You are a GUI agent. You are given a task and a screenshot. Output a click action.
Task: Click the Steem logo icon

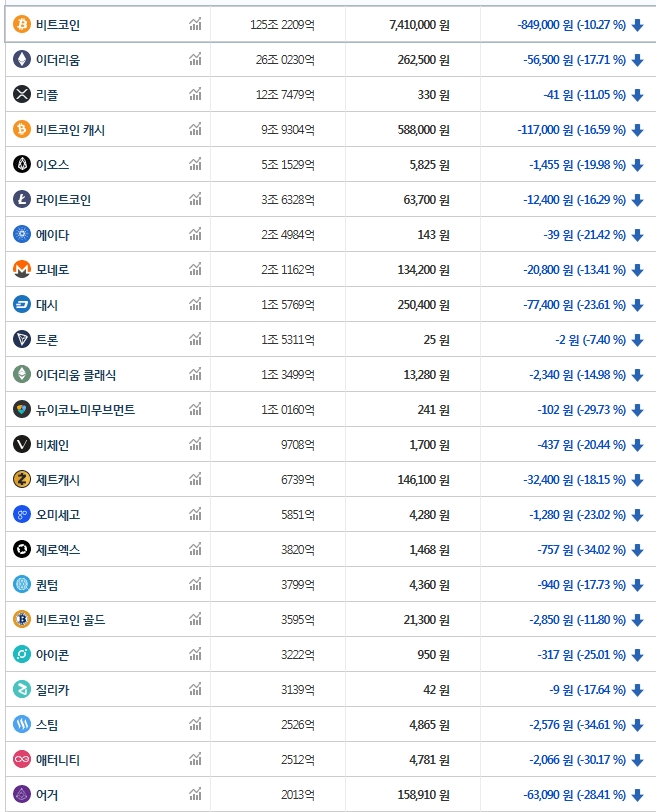22,724
